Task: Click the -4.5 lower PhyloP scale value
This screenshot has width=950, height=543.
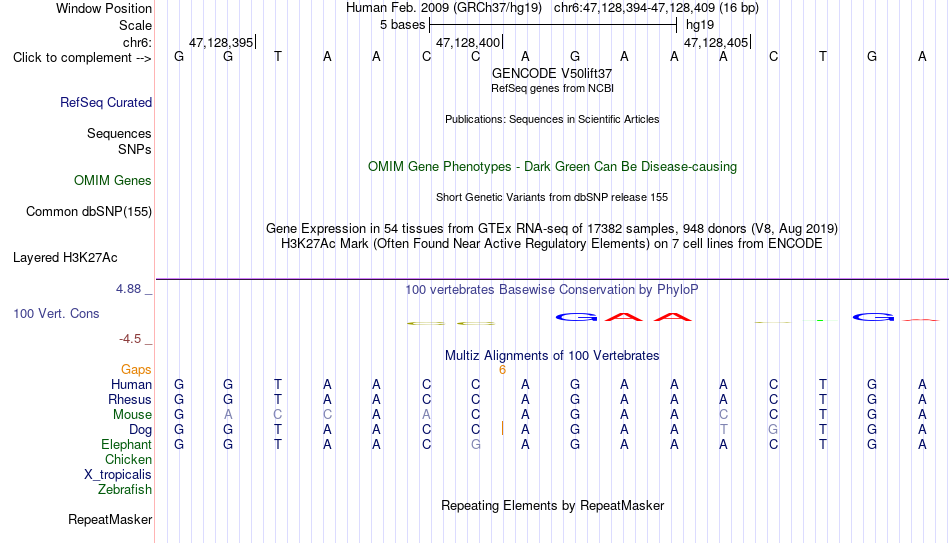Action: [x=130, y=339]
